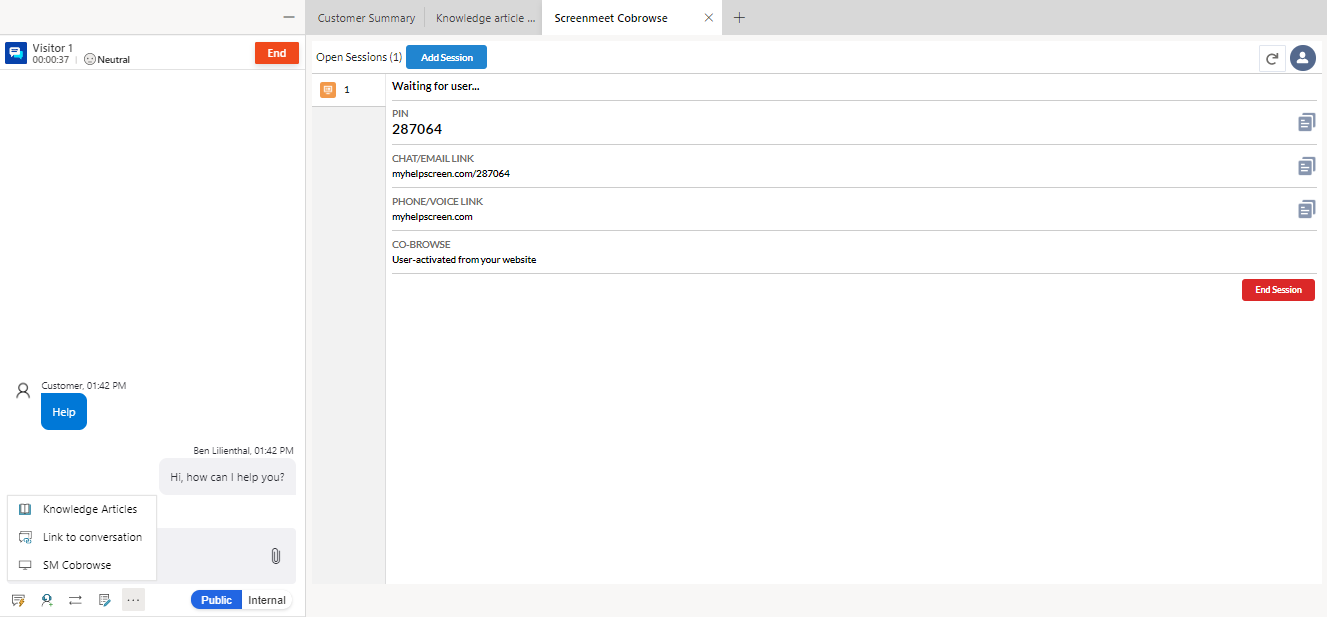The width and height of the screenshot is (1327, 617).
Task: Switch to Customer Summary tab
Action: click(x=366, y=18)
